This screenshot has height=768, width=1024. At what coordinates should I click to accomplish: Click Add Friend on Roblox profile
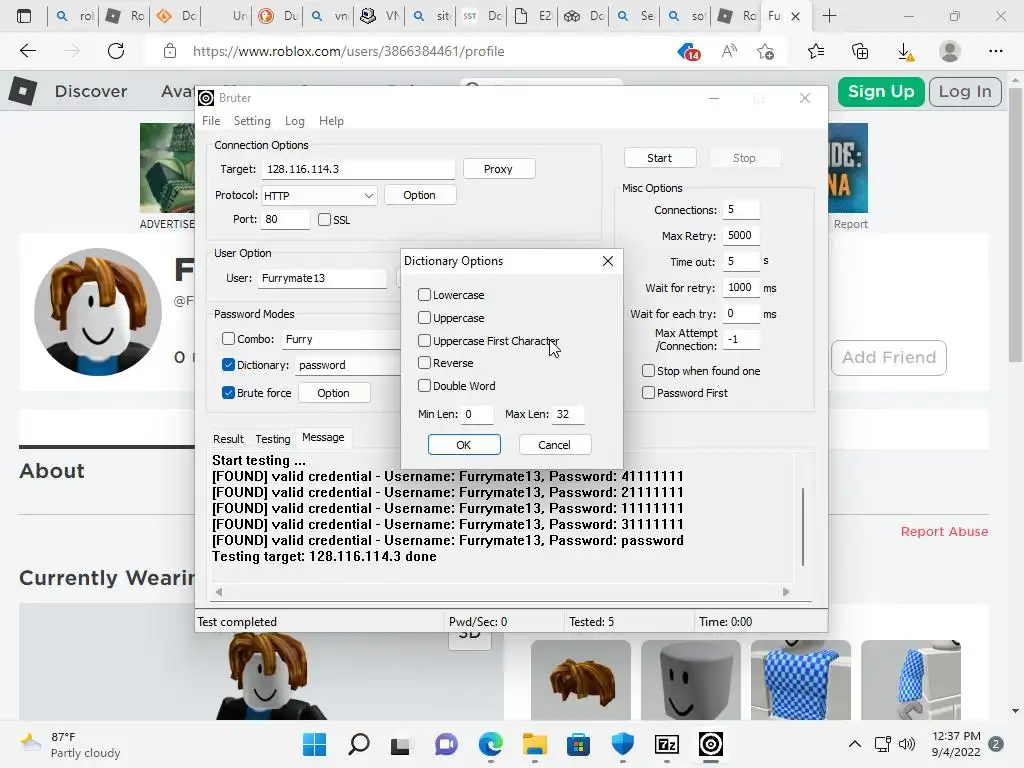(889, 357)
